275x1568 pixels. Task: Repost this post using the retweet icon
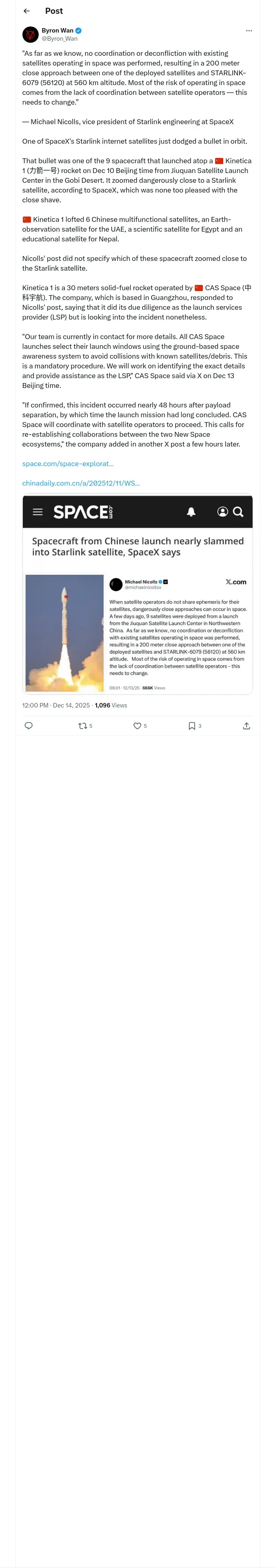[82, 725]
